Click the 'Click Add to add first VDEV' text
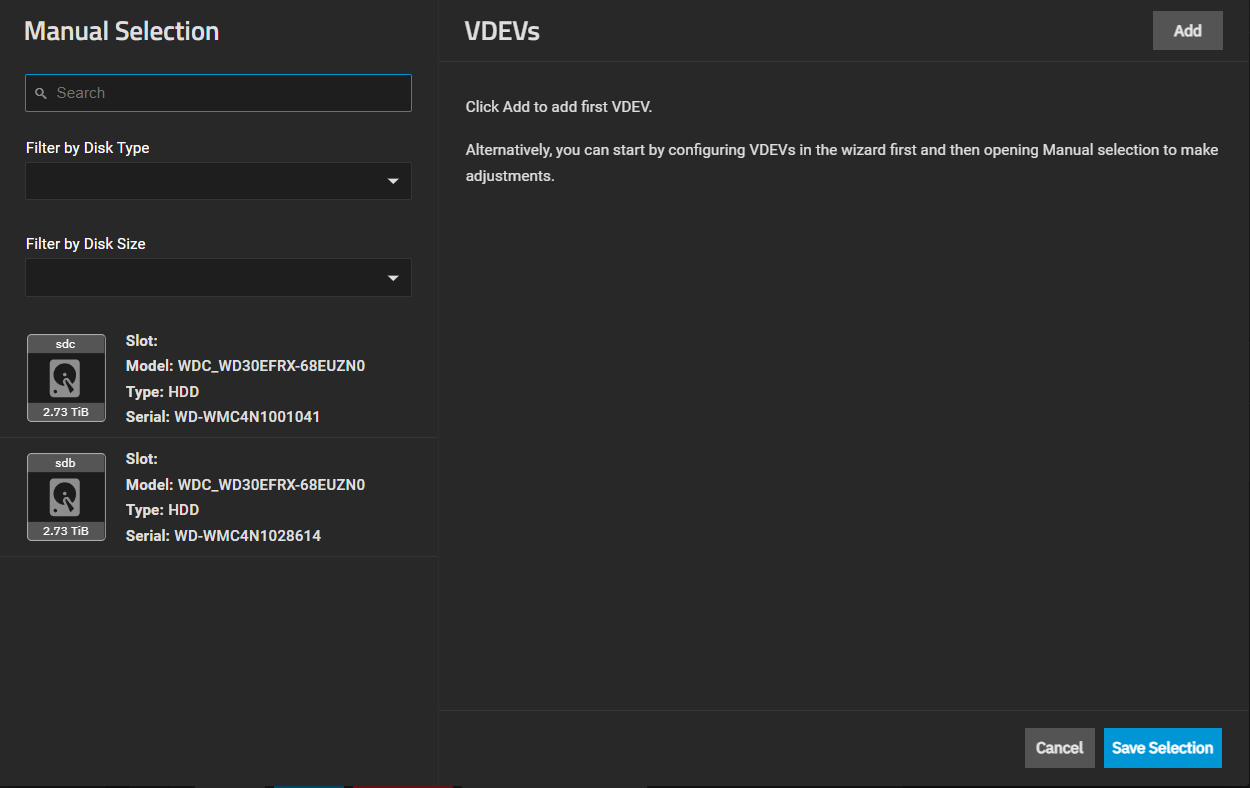This screenshot has height=788, width=1250. pyautogui.click(x=559, y=107)
